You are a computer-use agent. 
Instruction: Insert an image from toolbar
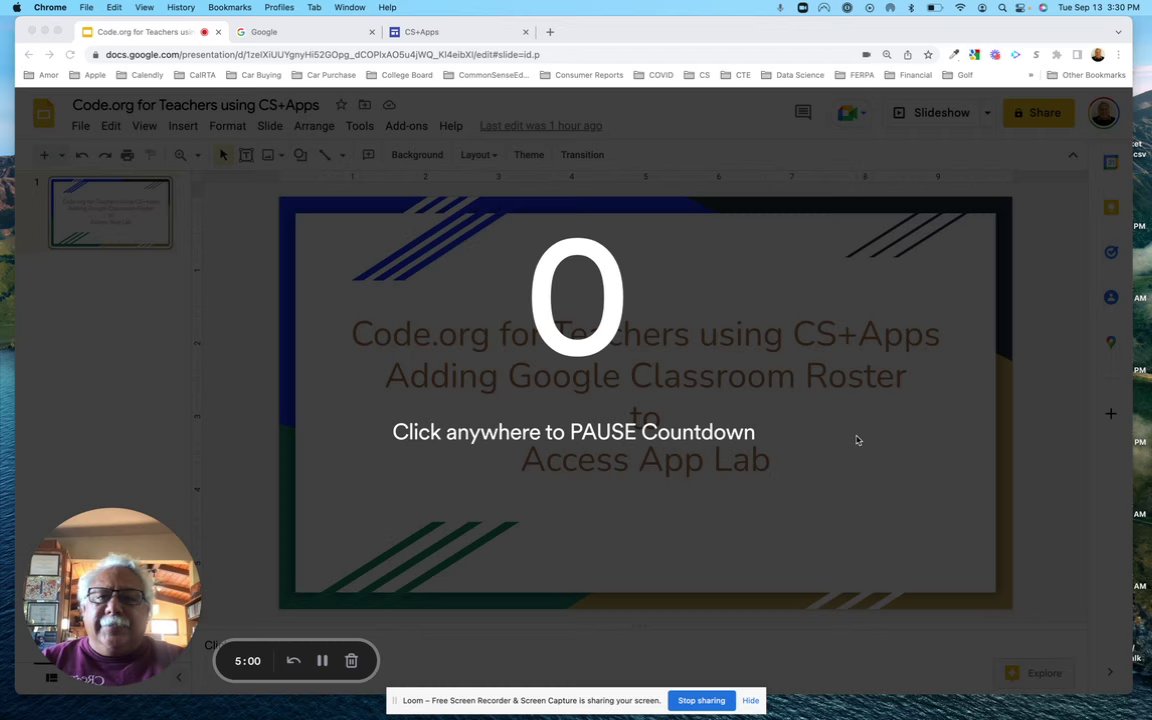click(x=268, y=155)
